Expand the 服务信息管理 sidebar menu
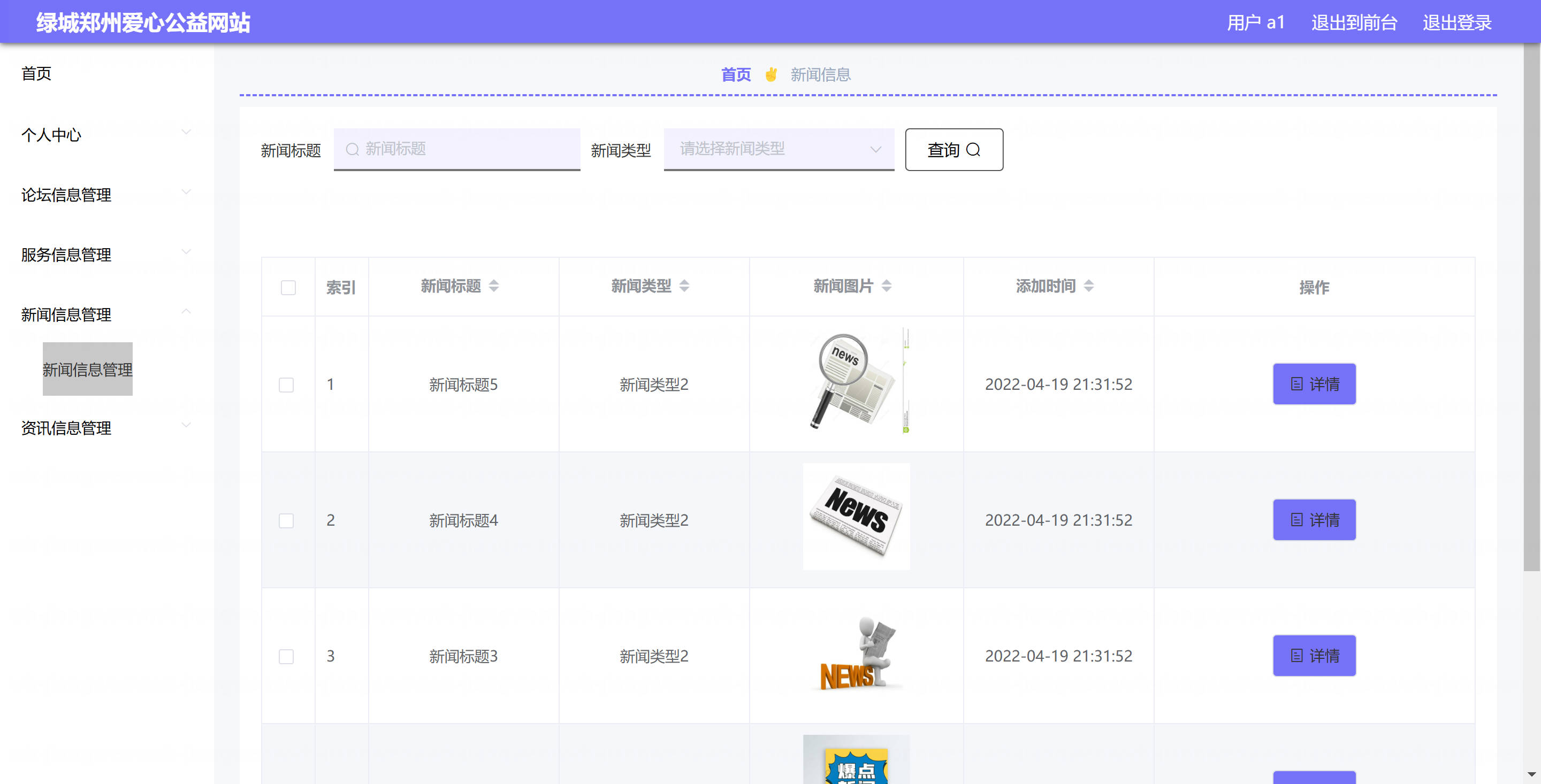Viewport: 1541px width, 784px height. (106, 254)
